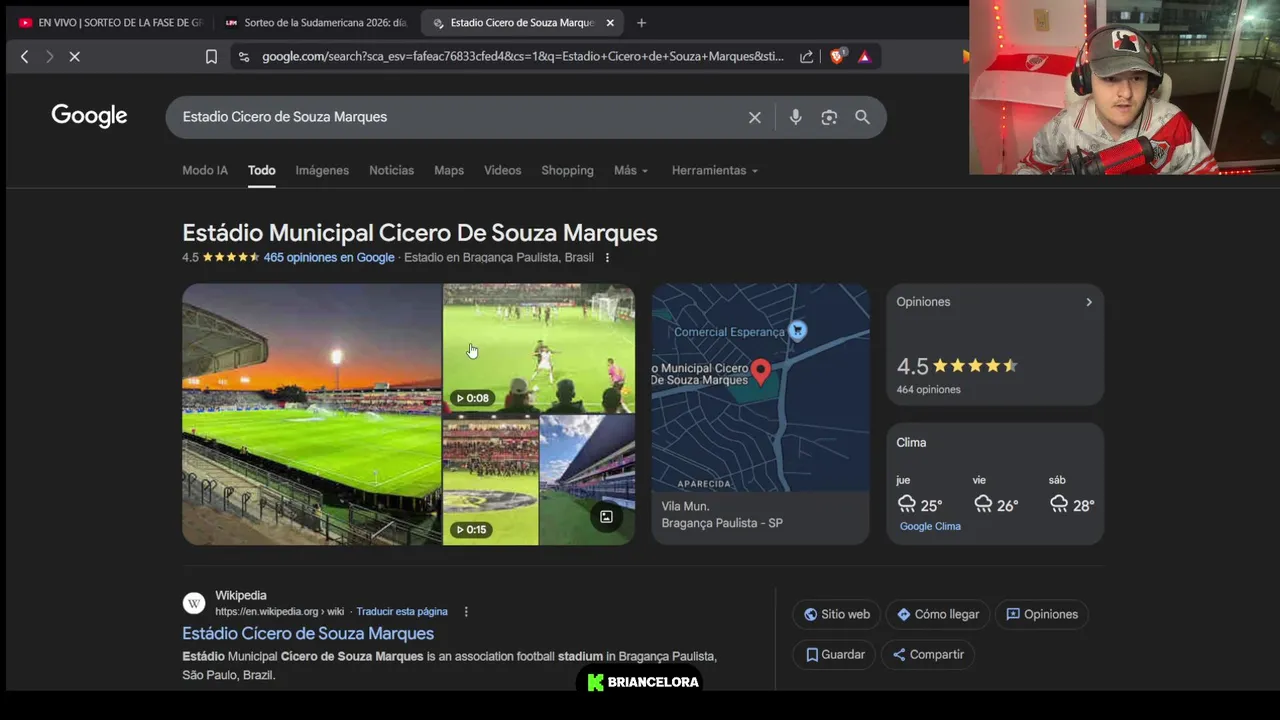Screen dimensions: 1280x720
Task: Play the 0:08 match video thumbnail
Action: point(539,348)
